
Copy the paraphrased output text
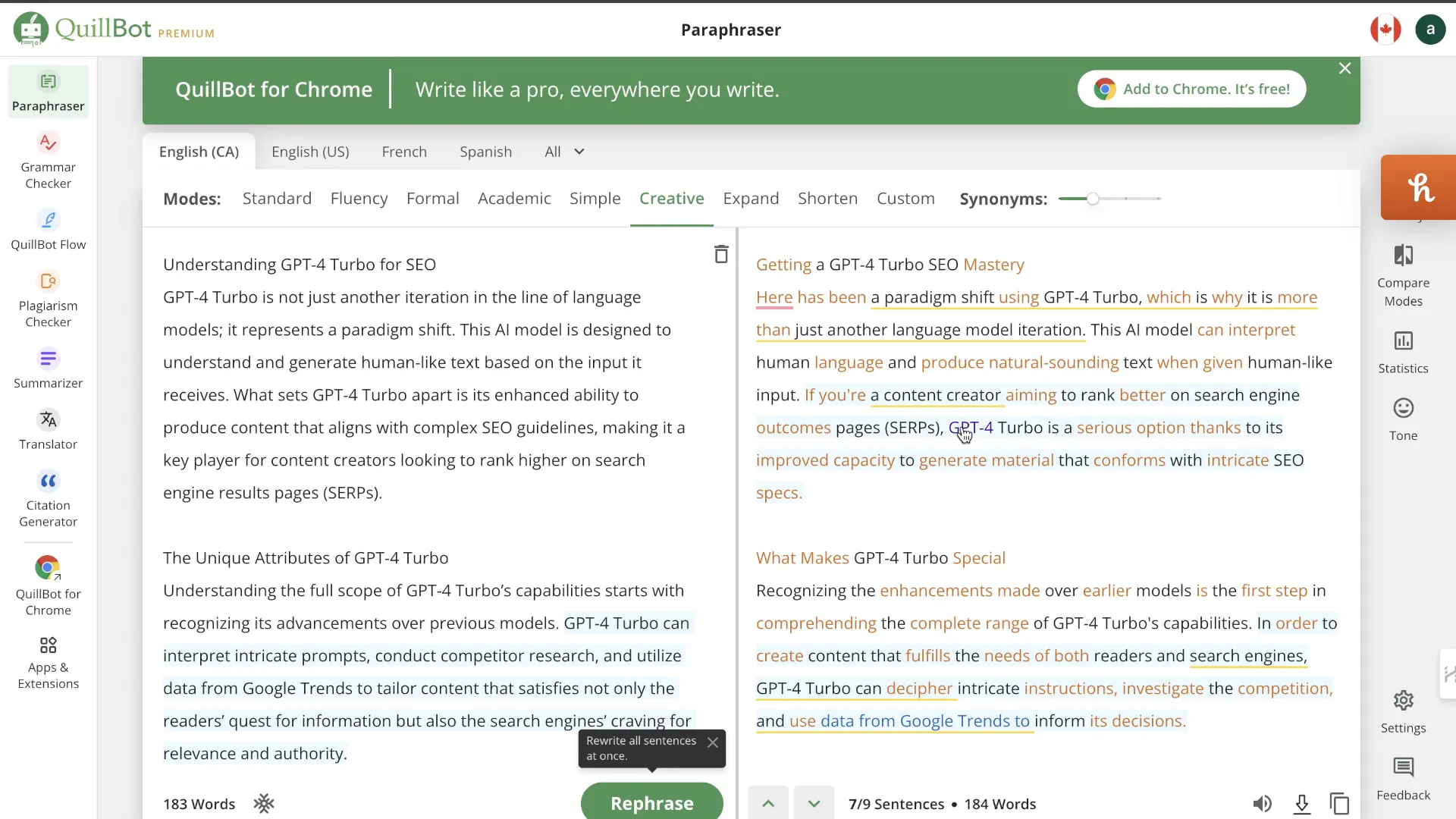(1339, 803)
